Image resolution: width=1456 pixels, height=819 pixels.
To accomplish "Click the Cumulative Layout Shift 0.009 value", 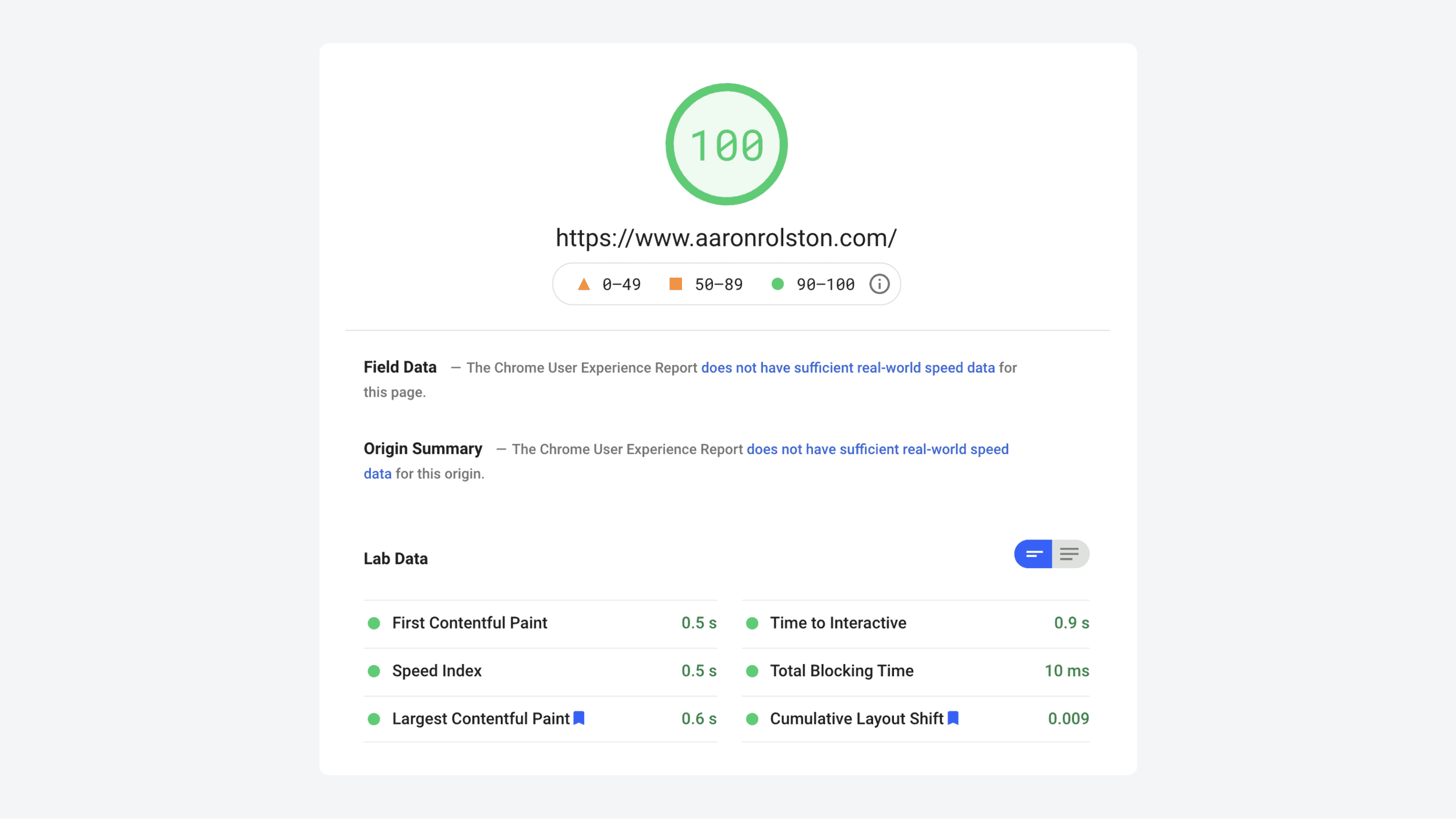I will (1068, 718).
